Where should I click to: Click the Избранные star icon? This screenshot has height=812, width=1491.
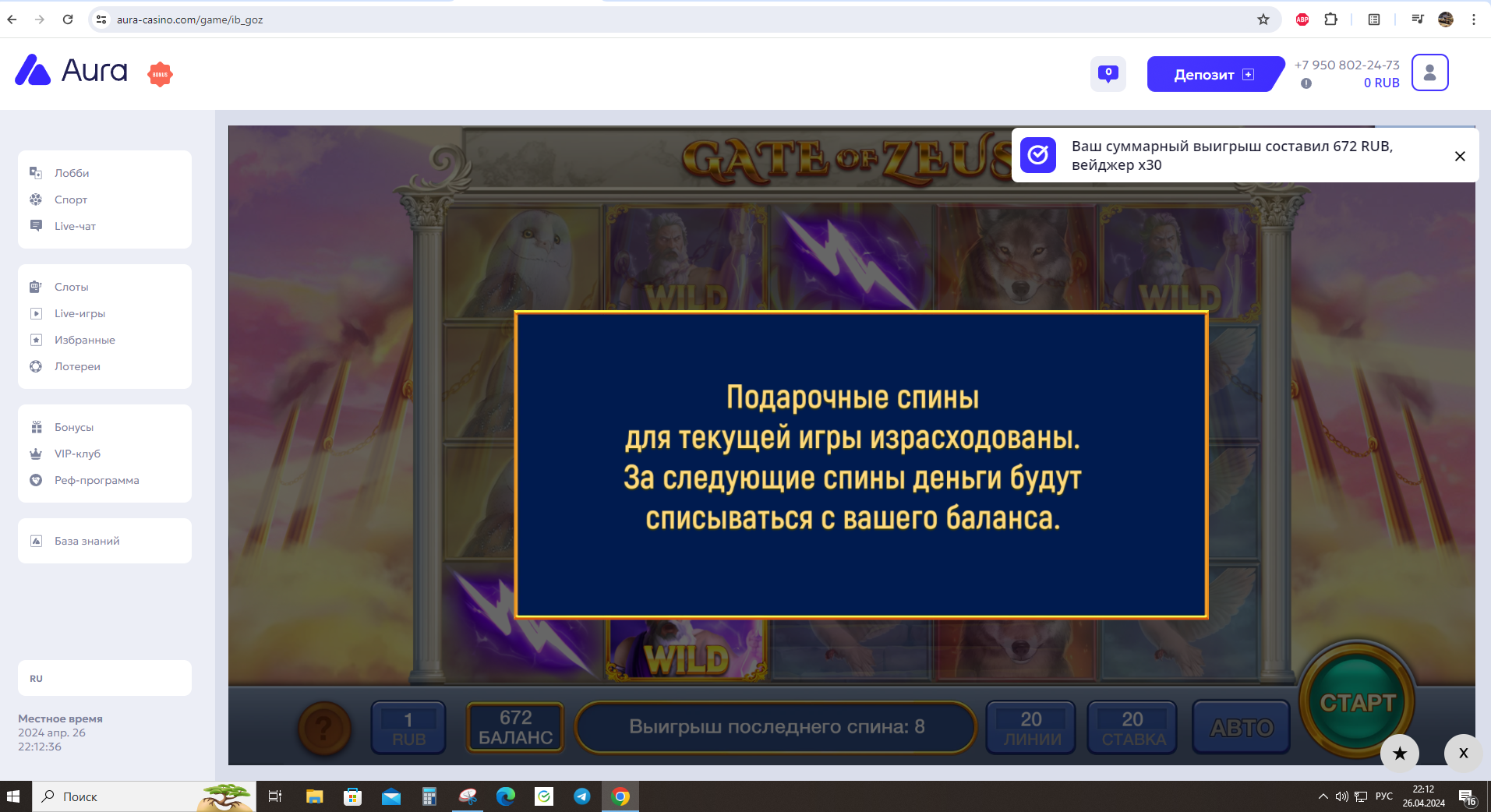coord(36,340)
